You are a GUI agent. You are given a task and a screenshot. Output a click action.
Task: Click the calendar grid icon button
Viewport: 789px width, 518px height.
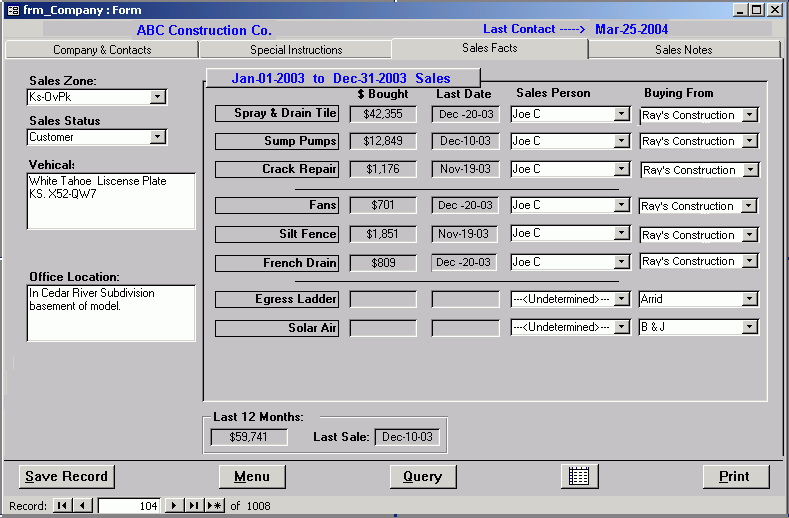click(x=578, y=476)
